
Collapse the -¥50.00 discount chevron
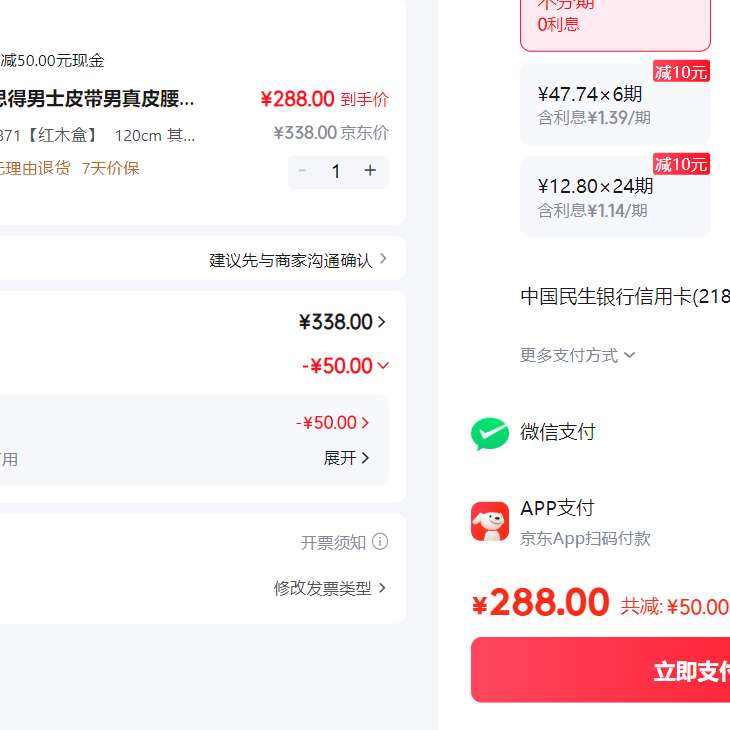point(382,366)
